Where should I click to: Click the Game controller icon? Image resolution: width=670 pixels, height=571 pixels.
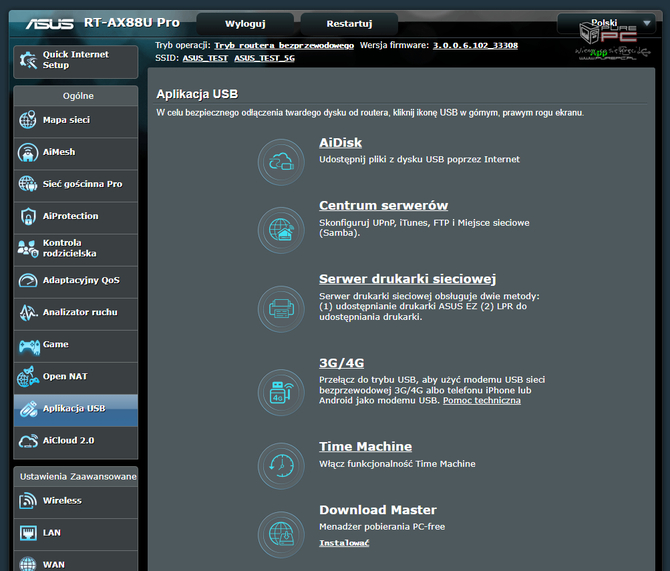(29, 346)
